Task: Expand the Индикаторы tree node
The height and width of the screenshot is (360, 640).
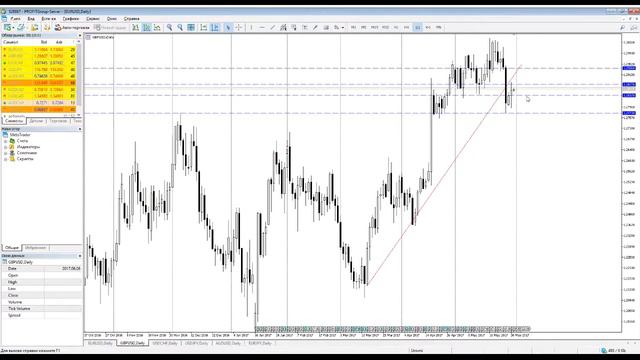Action: coord(6,147)
